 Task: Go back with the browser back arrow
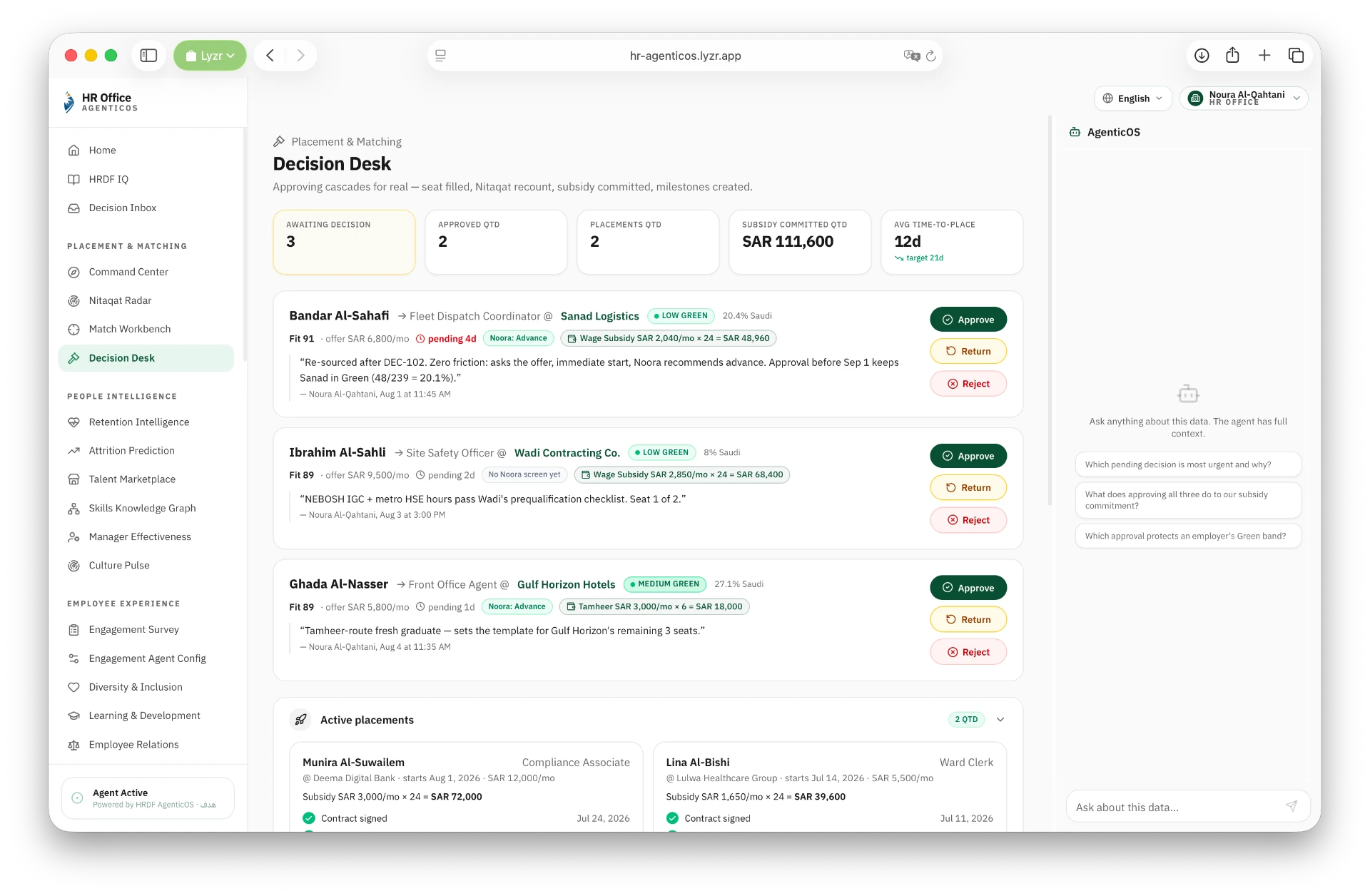(270, 56)
